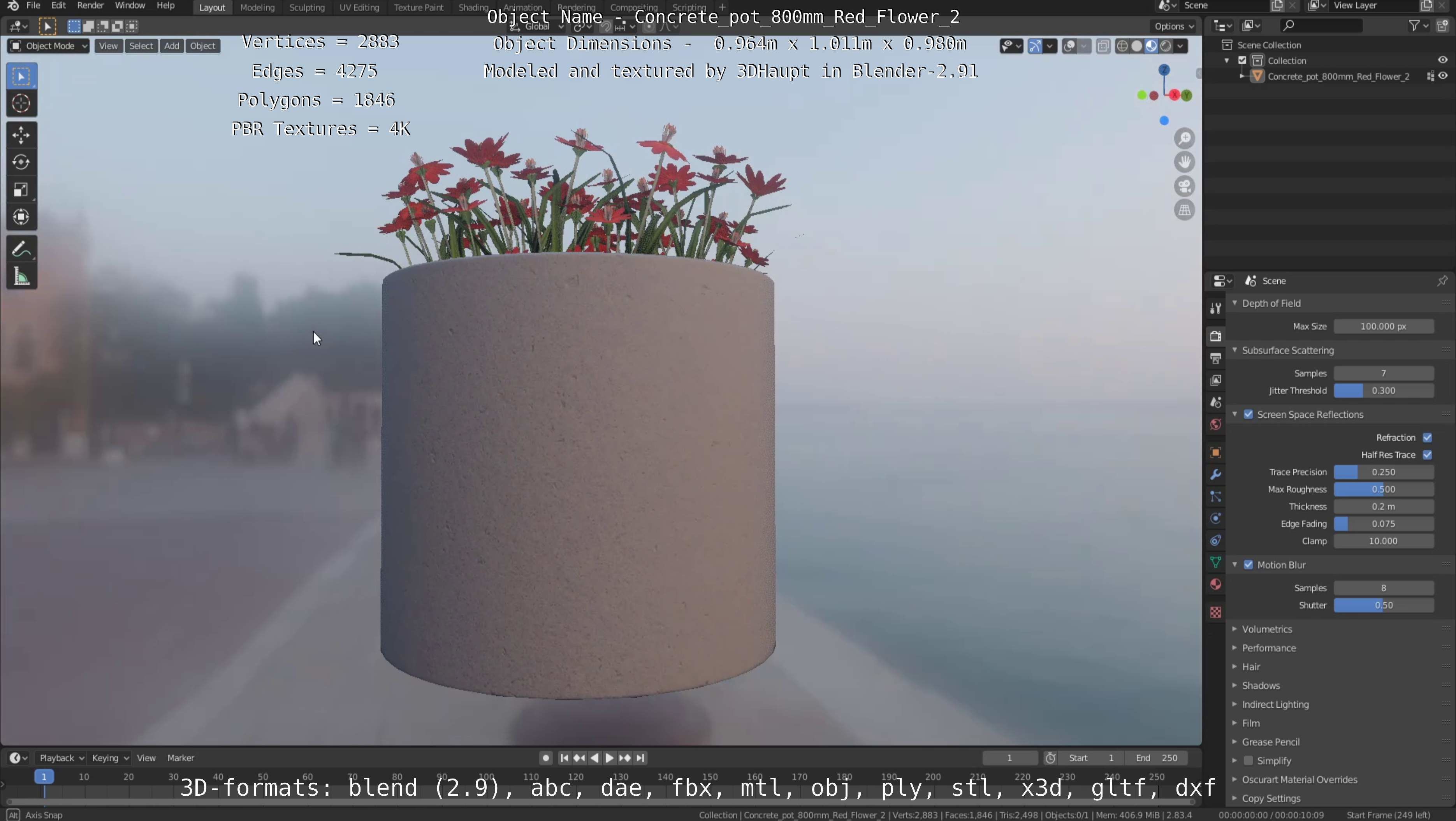Open the Object Mode dropdown
This screenshot has width=1456, height=821.
49,46
